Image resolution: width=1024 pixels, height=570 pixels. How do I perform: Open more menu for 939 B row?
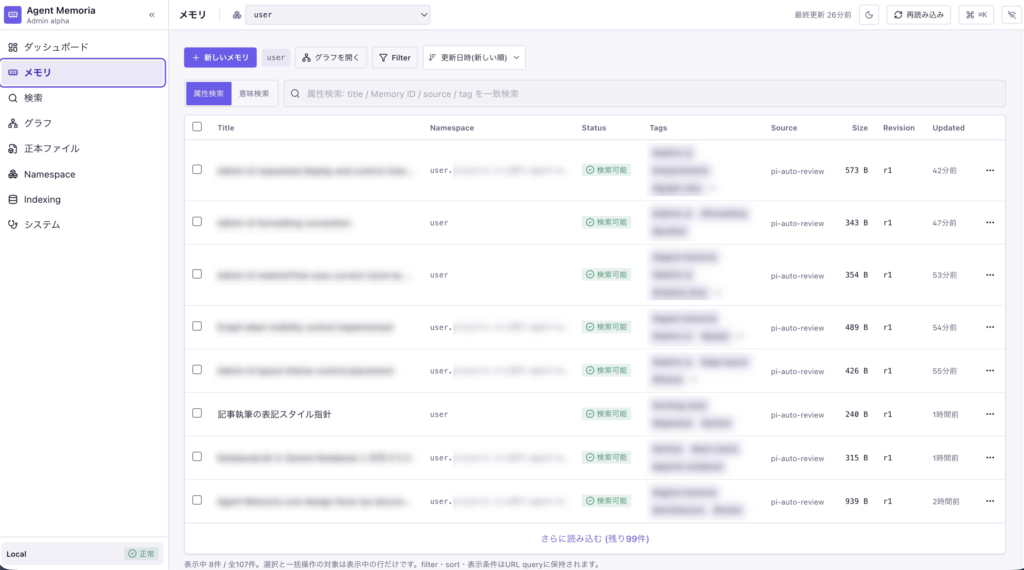point(990,501)
